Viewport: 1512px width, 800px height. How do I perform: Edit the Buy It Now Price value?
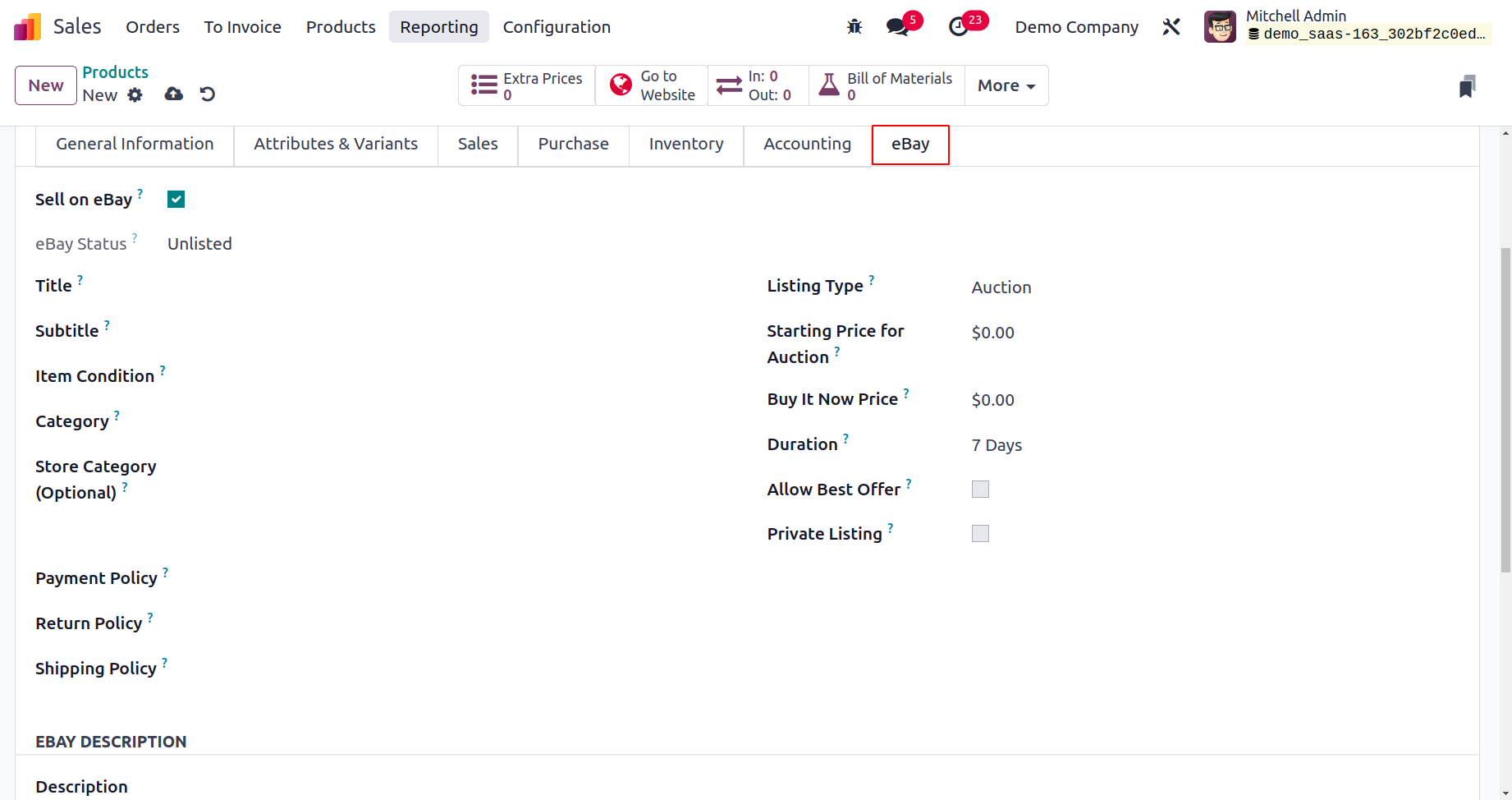tap(1215, 400)
